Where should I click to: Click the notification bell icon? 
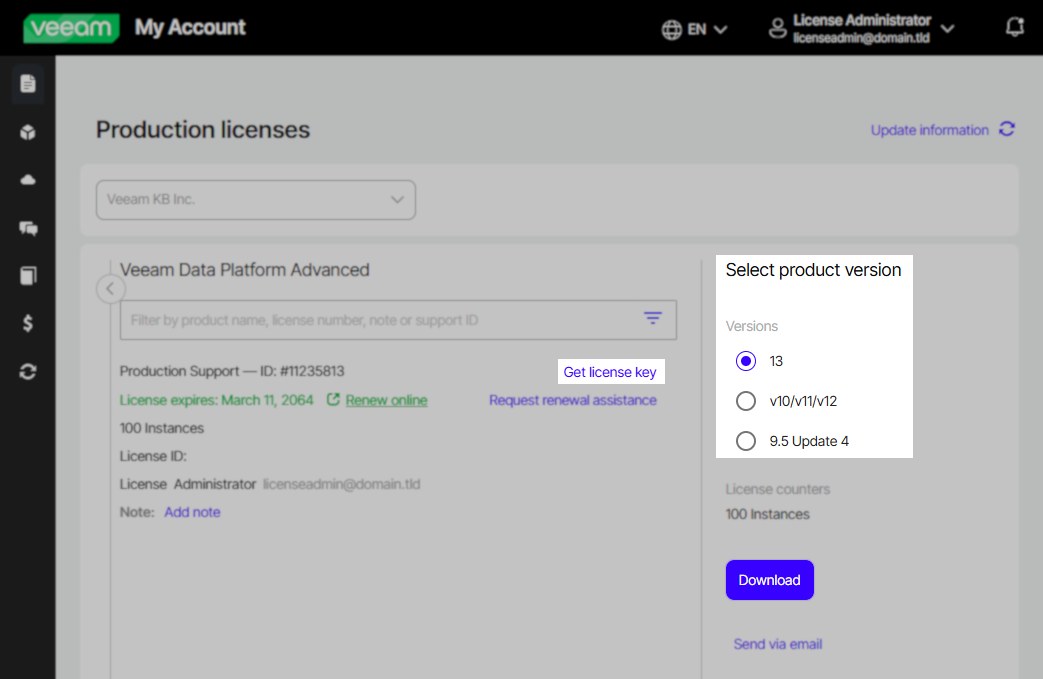coord(1015,27)
